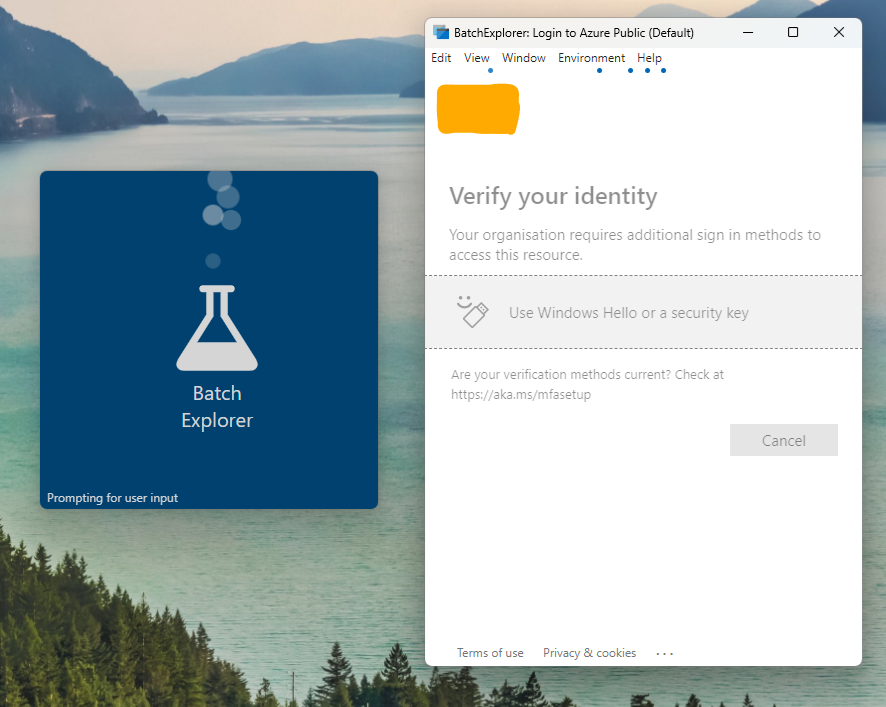The height and width of the screenshot is (707, 886).
Task: Open the ellipsis more-options menu at bottom
Action: (x=664, y=652)
